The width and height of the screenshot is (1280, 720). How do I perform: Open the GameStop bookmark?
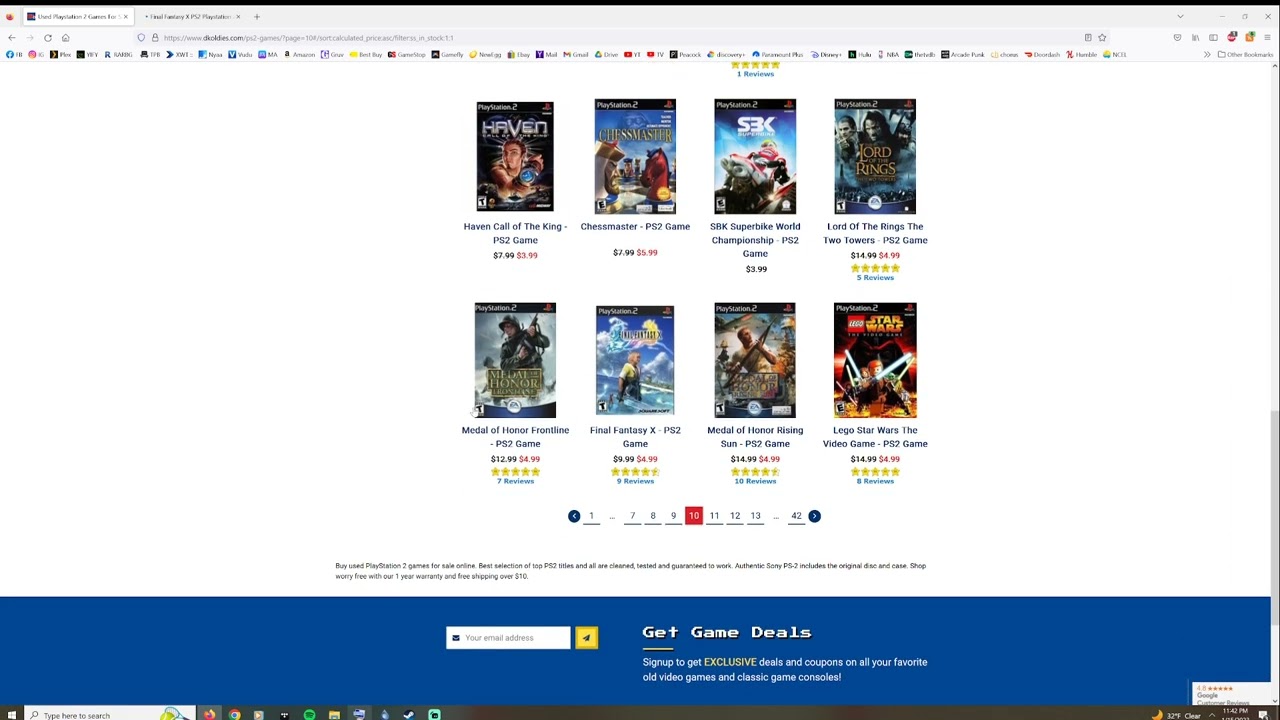[x=407, y=54]
